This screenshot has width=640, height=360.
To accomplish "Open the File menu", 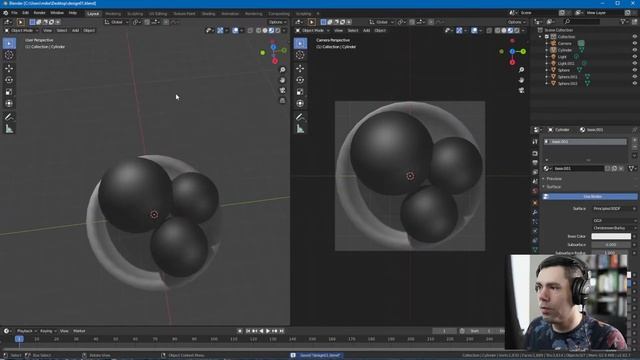I will 14,13.
